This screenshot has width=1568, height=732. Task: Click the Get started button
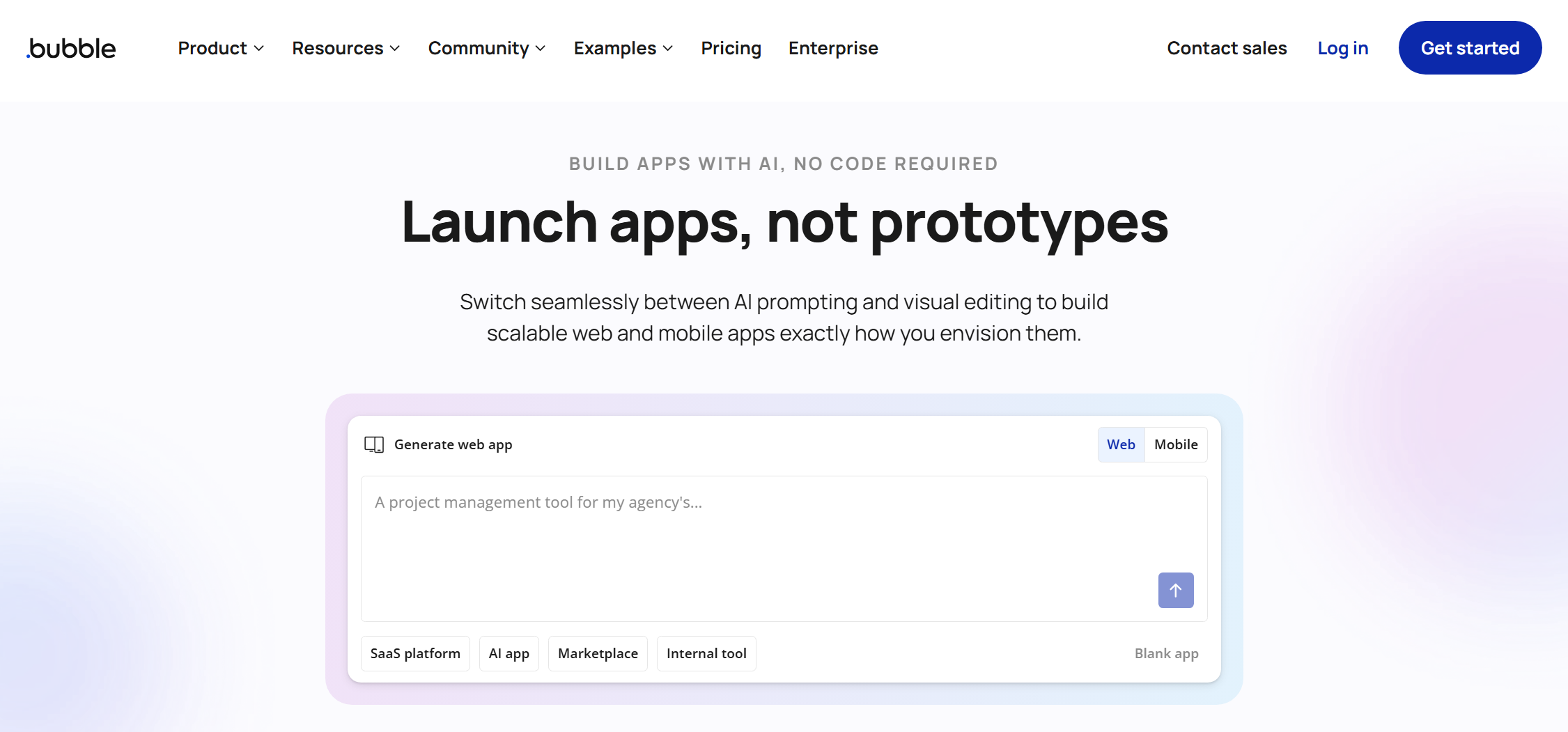pyautogui.click(x=1470, y=47)
